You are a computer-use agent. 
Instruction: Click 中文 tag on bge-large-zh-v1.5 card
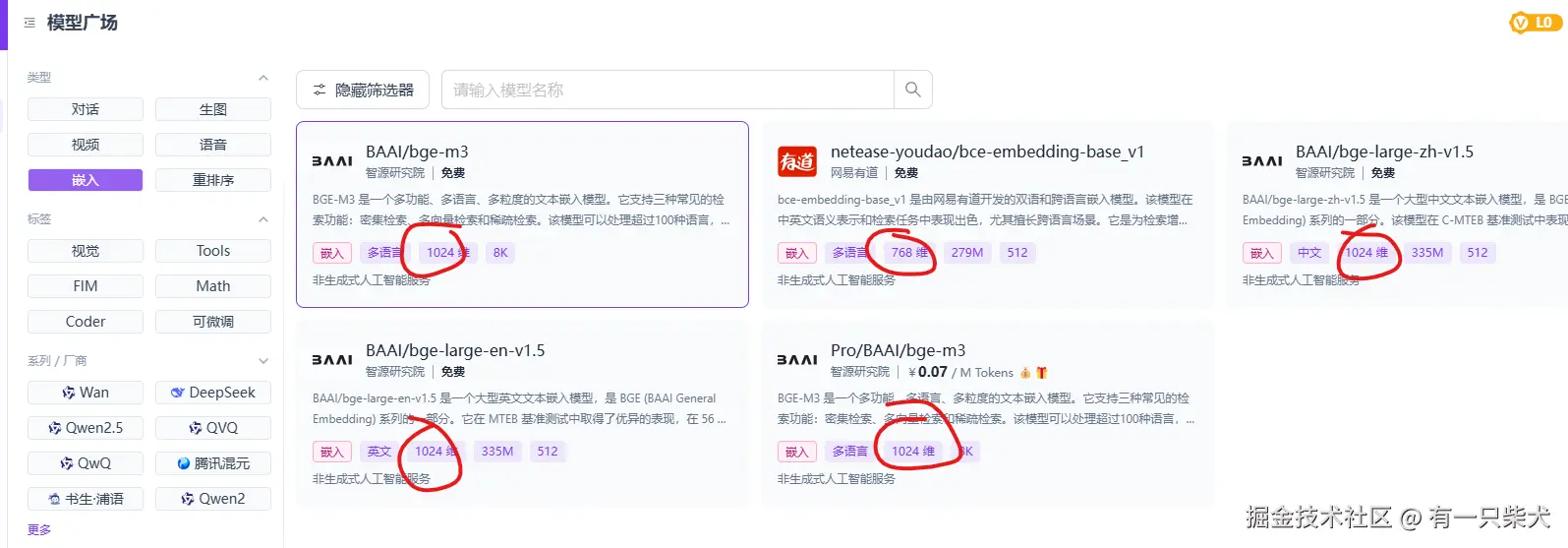tap(1309, 253)
